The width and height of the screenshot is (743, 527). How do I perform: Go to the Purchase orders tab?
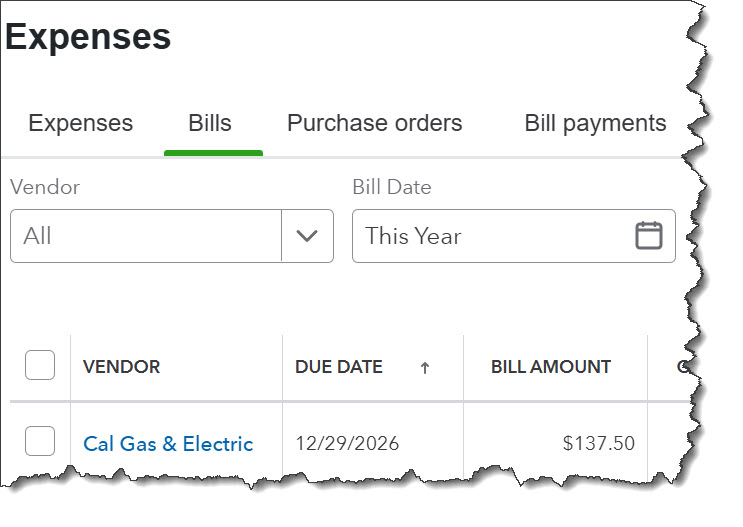tap(374, 123)
